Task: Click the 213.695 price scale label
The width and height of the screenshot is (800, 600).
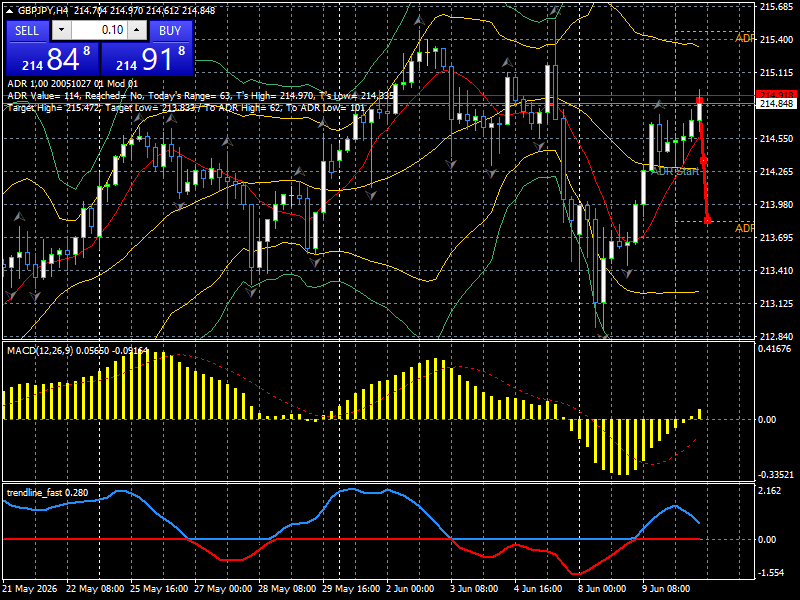Action: coord(777,237)
